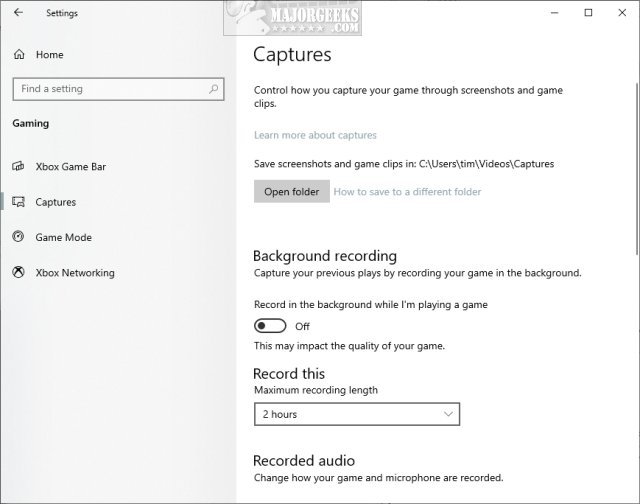Open the Xbox Game Bar settings page
The height and width of the screenshot is (504, 640).
click(x=70, y=166)
